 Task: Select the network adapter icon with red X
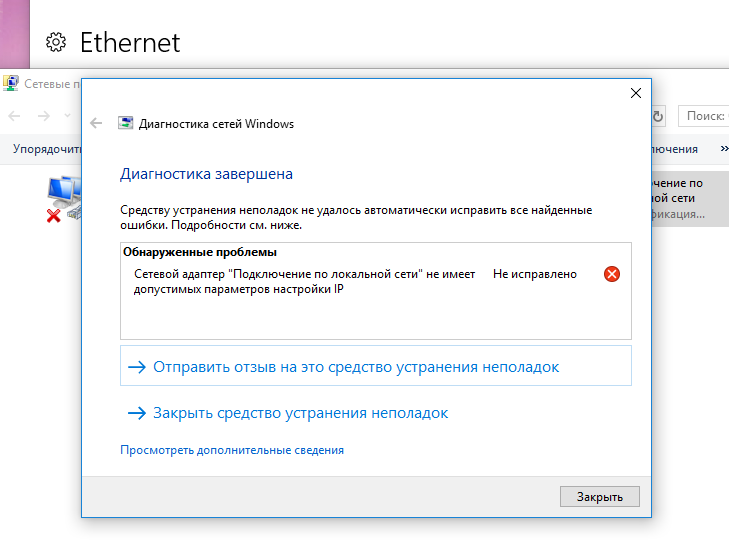tap(64, 199)
